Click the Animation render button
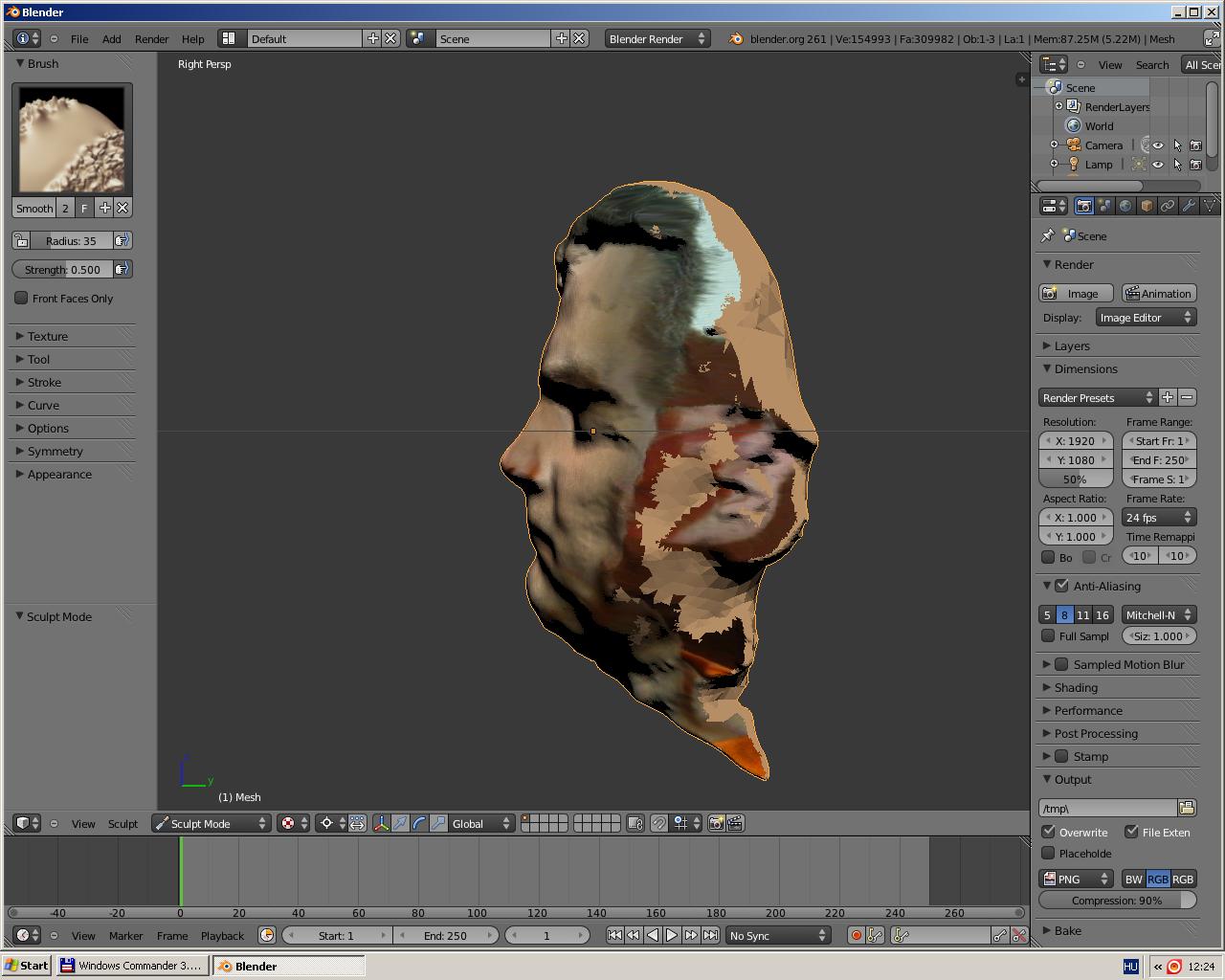The height and width of the screenshot is (980, 1225). (1158, 294)
